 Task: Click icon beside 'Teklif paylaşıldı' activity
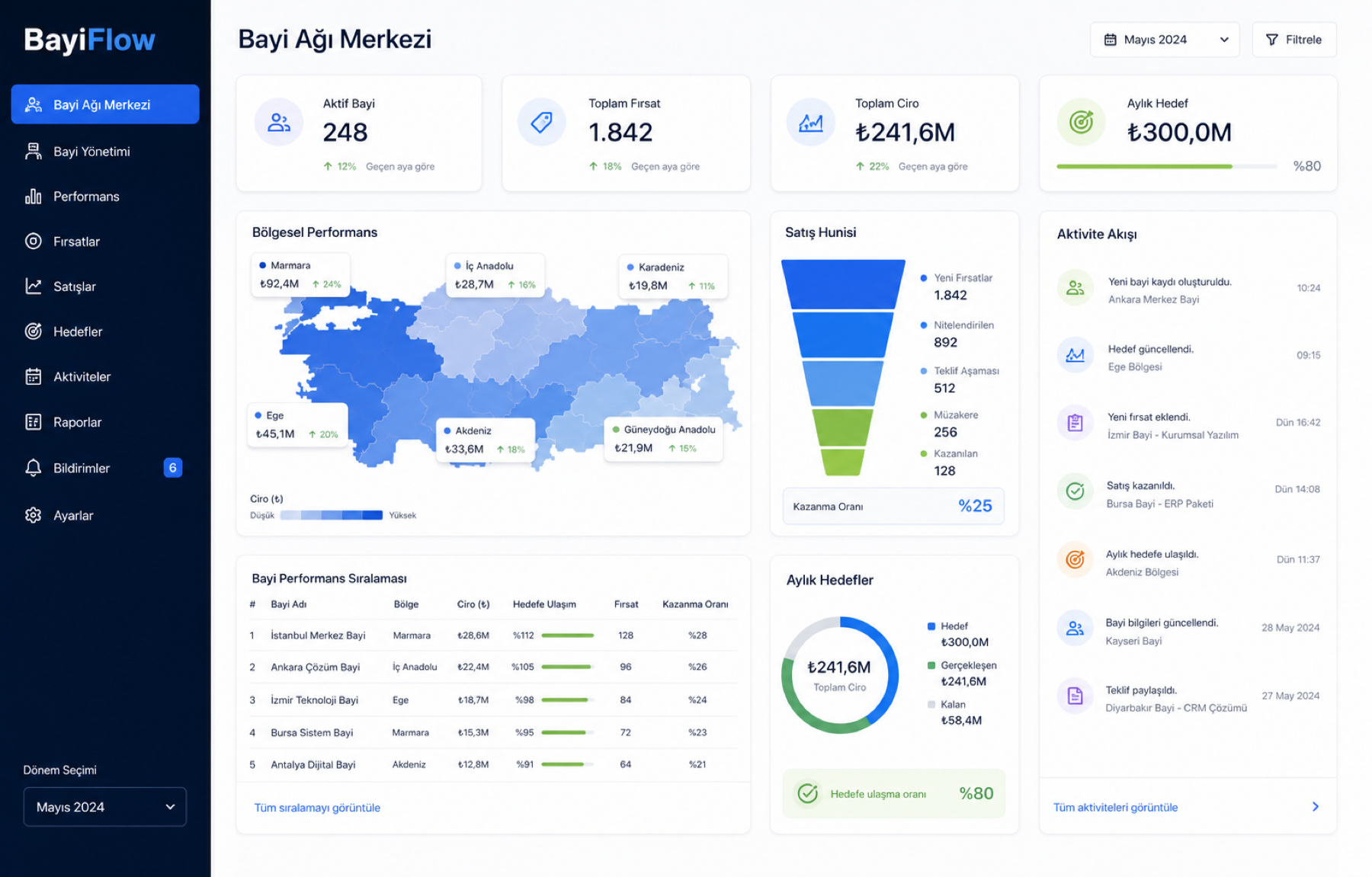(x=1075, y=696)
